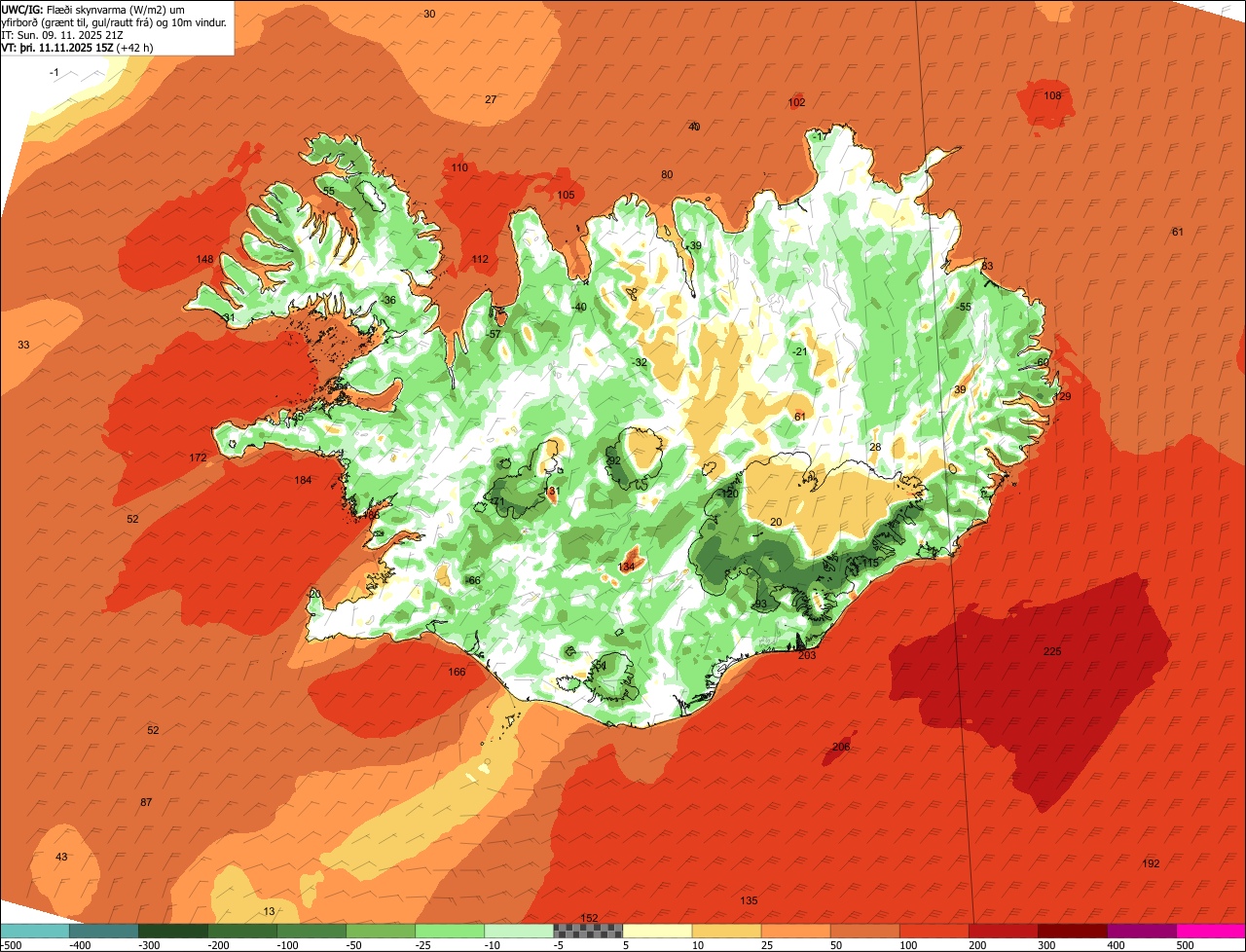Image resolution: width=1246 pixels, height=952 pixels.
Task: Click the '134' value in the red inland patch
Action: (x=627, y=567)
